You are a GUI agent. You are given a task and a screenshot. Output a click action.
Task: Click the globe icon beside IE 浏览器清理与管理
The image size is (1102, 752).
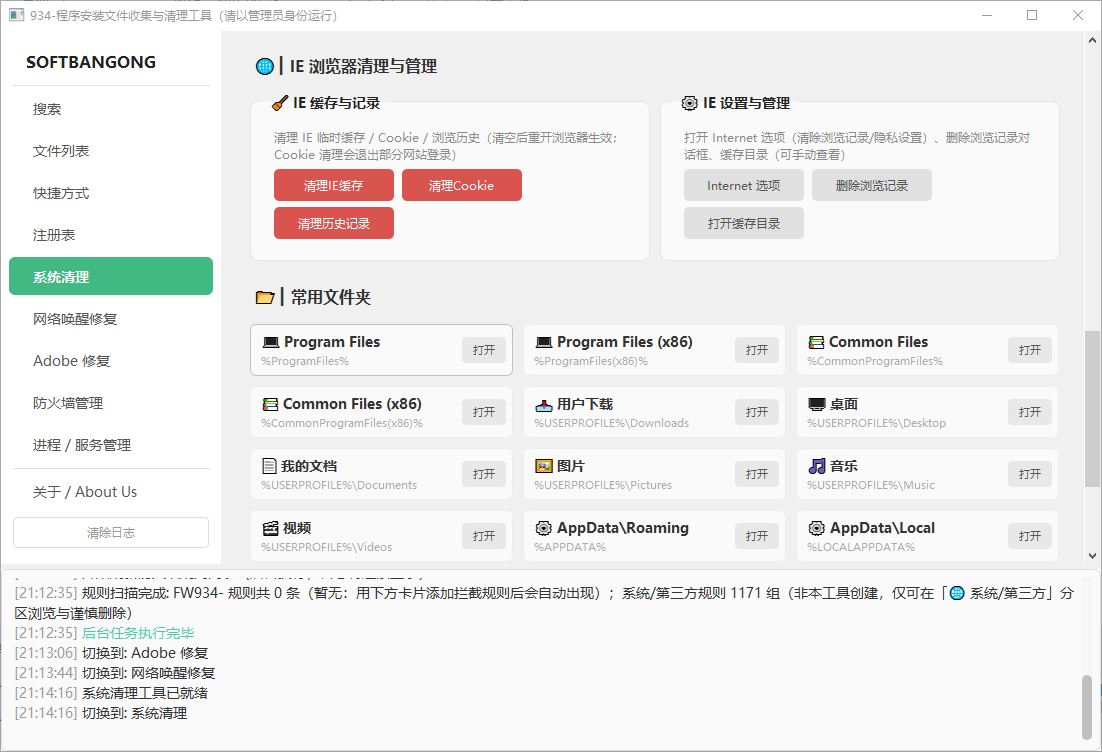point(265,67)
